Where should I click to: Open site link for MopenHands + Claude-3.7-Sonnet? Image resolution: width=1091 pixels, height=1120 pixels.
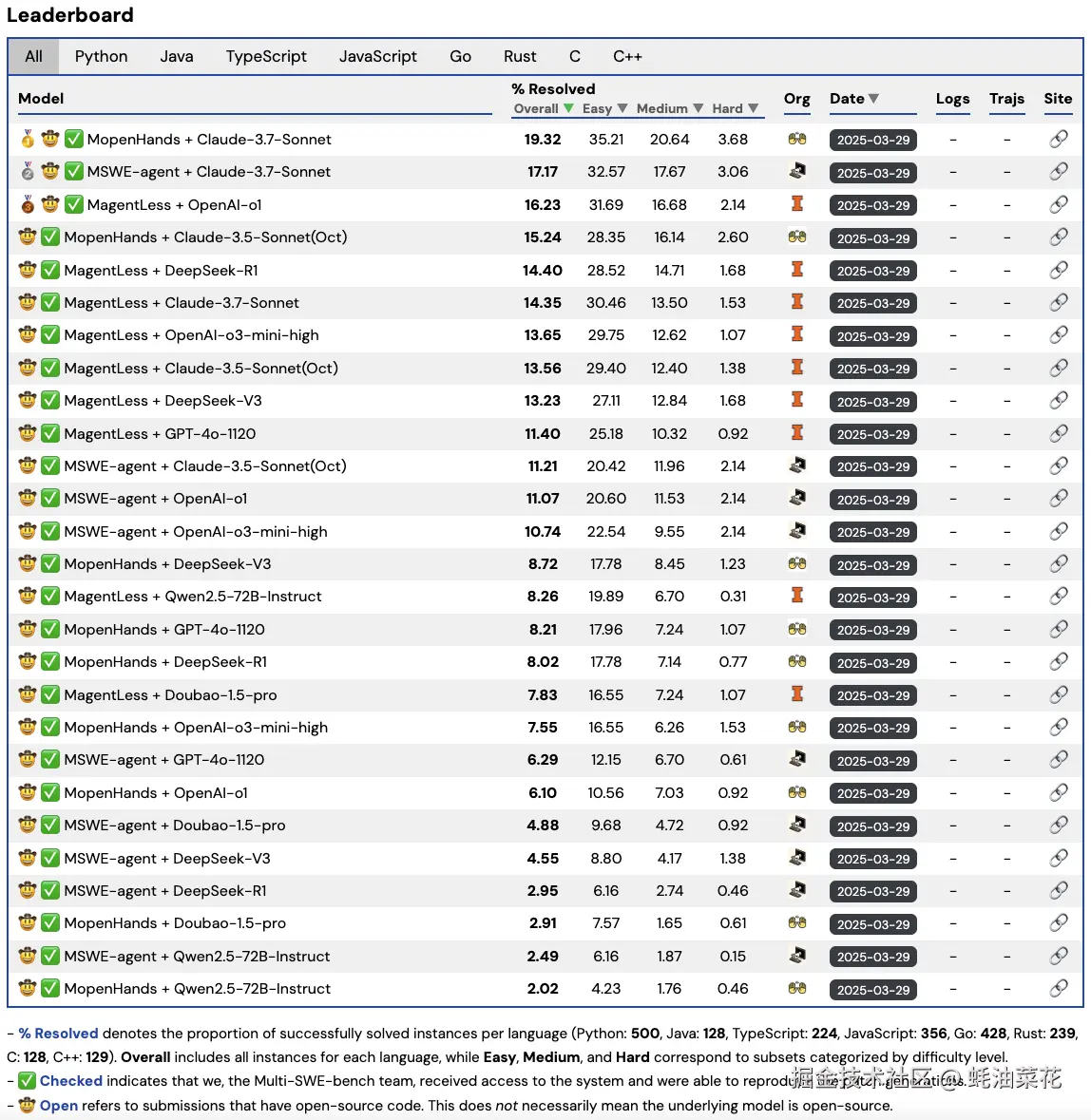[1058, 139]
